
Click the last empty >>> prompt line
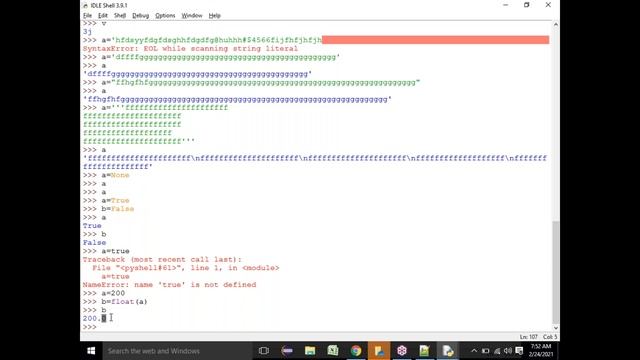click(x=89, y=327)
